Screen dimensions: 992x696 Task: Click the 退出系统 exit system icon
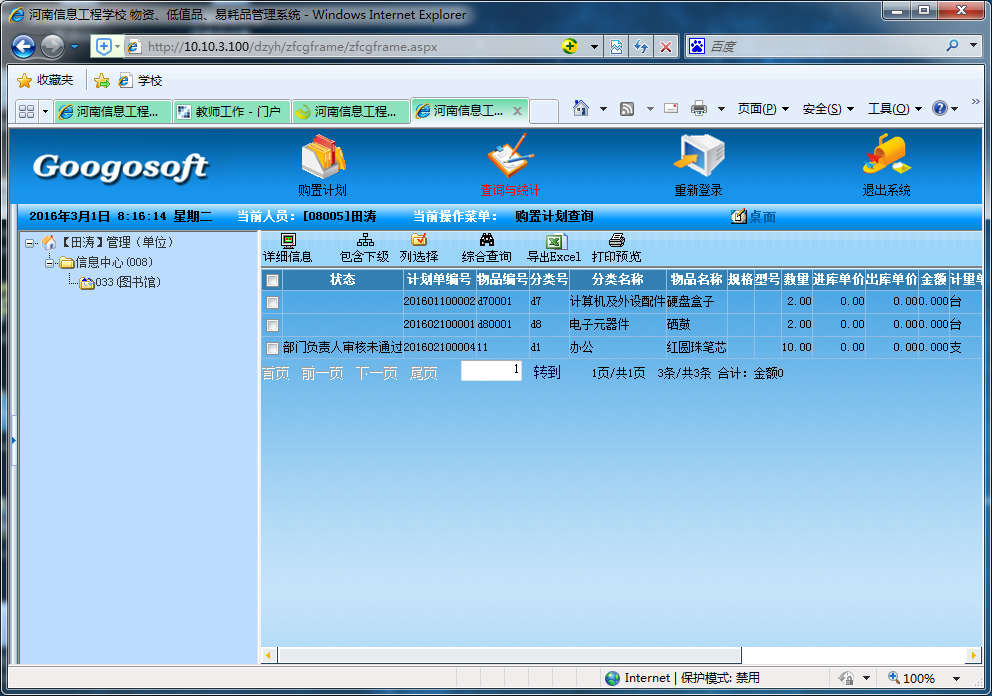[x=886, y=158]
